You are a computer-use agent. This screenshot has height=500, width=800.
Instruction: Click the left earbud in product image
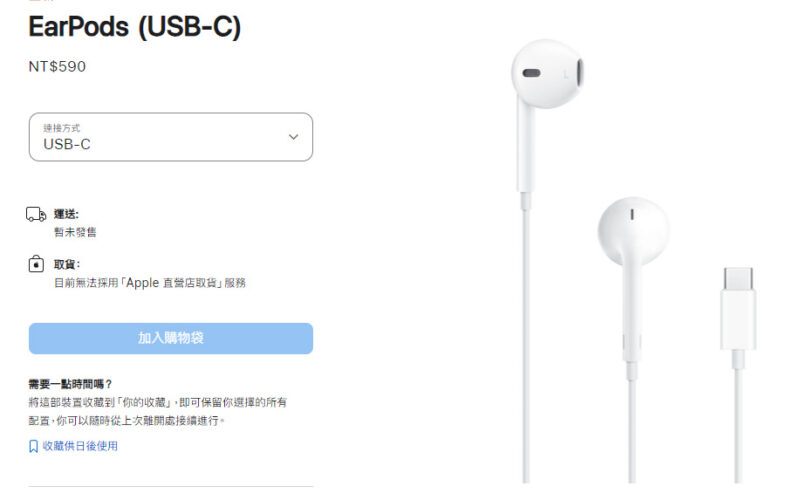pos(547,74)
